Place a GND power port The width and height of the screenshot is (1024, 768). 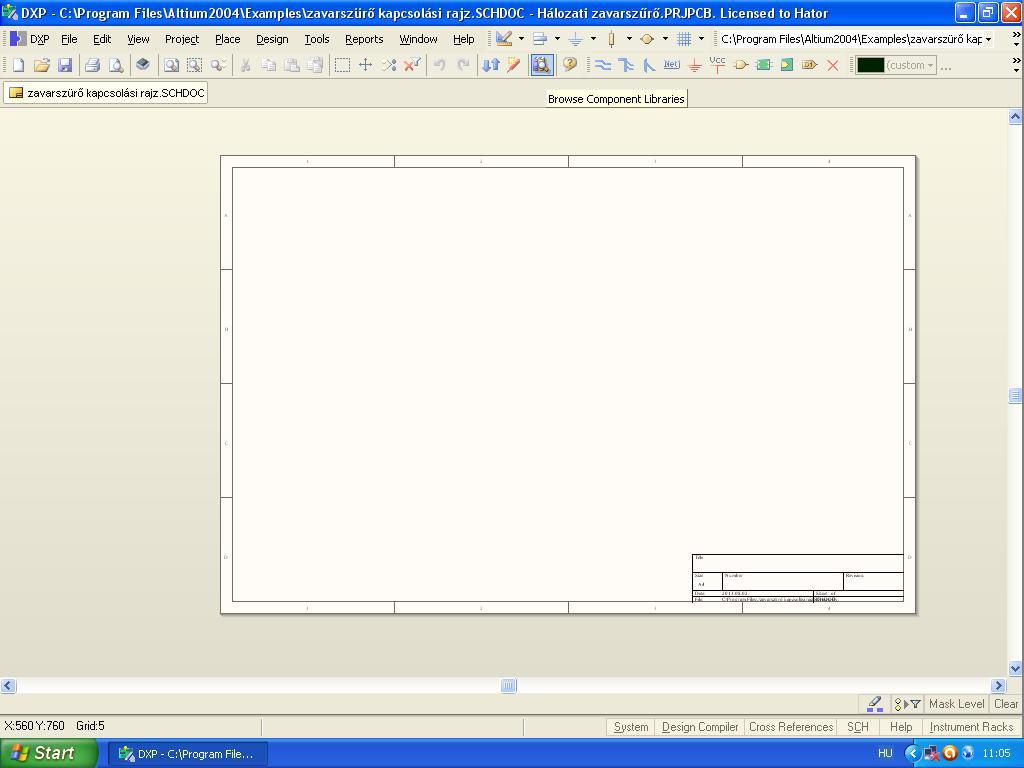[x=695, y=65]
